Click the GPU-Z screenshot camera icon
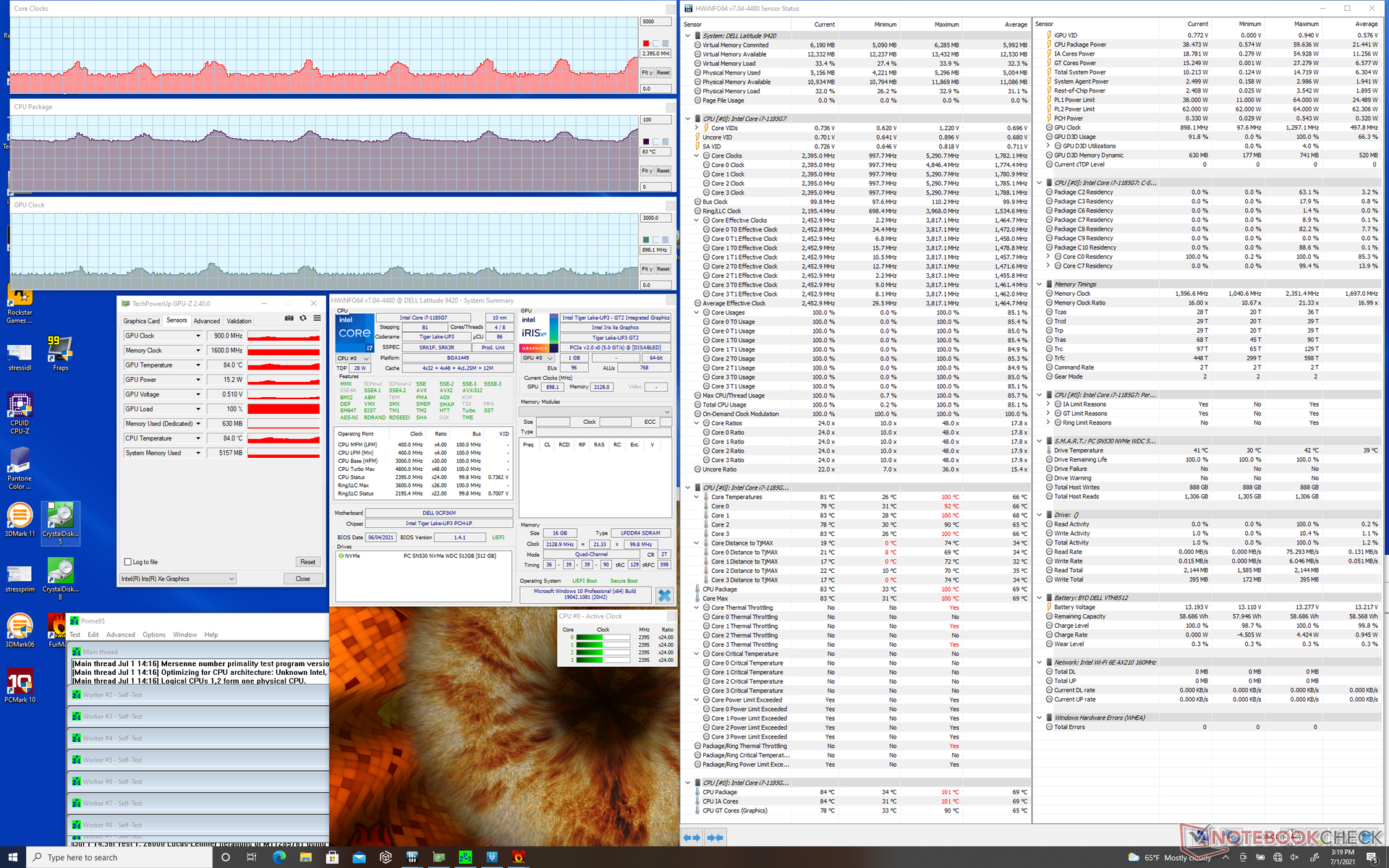This screenshot has width=1389, height=868. click(289, 318)
